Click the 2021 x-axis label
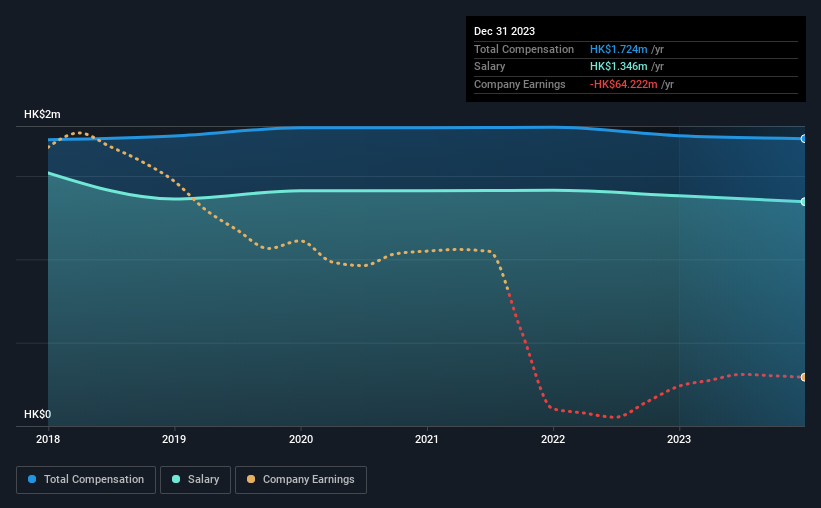This screenshot has height=508, width=821. [x=427, y=439]
